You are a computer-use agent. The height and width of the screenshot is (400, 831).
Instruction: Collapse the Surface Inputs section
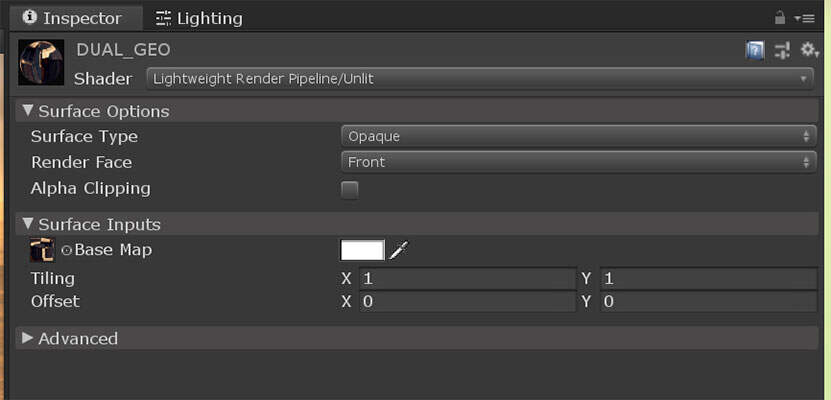point(28,224)
